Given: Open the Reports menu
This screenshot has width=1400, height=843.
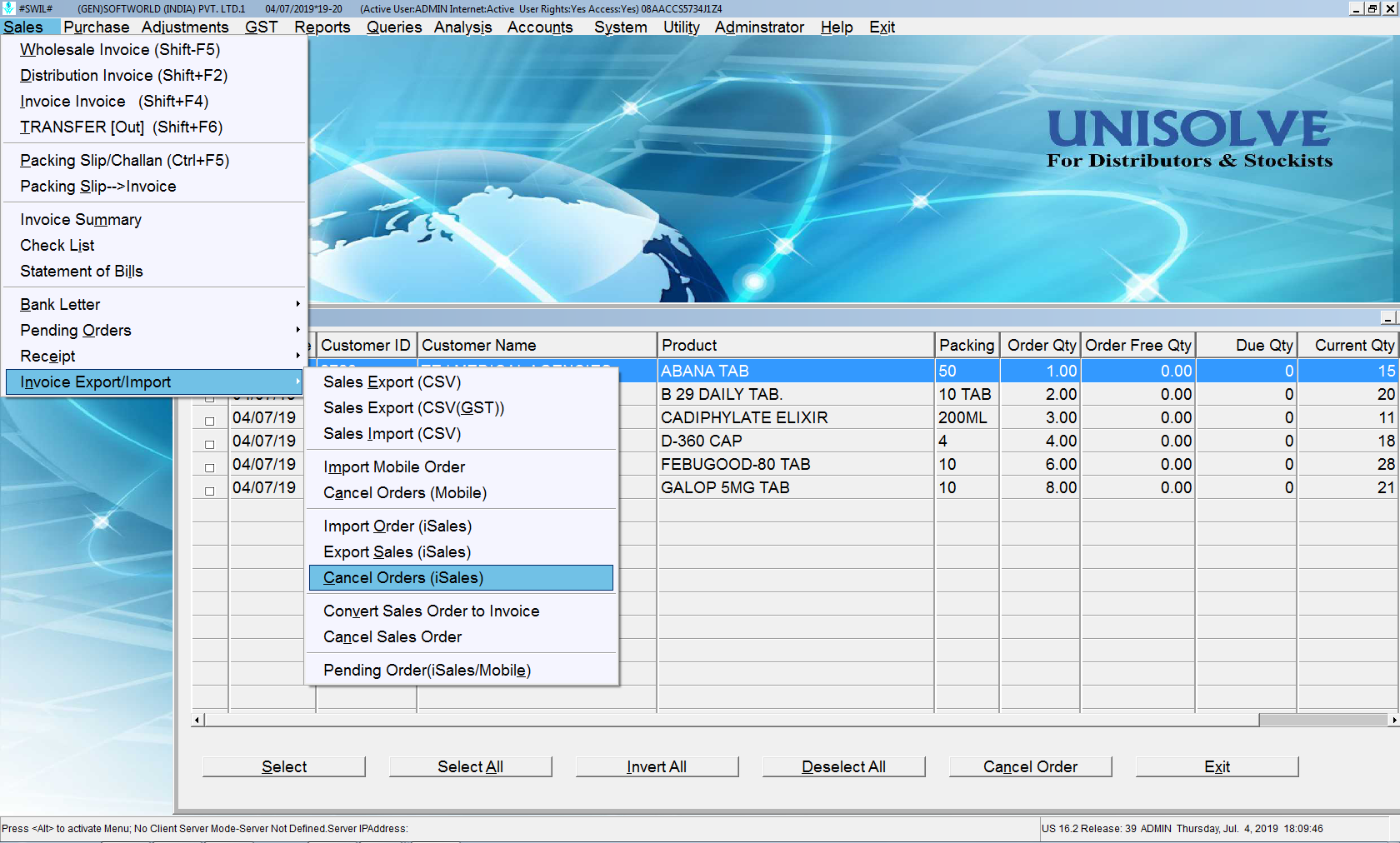Looking at the screenshot, I should pyautogui.click(x=322, y=27).
